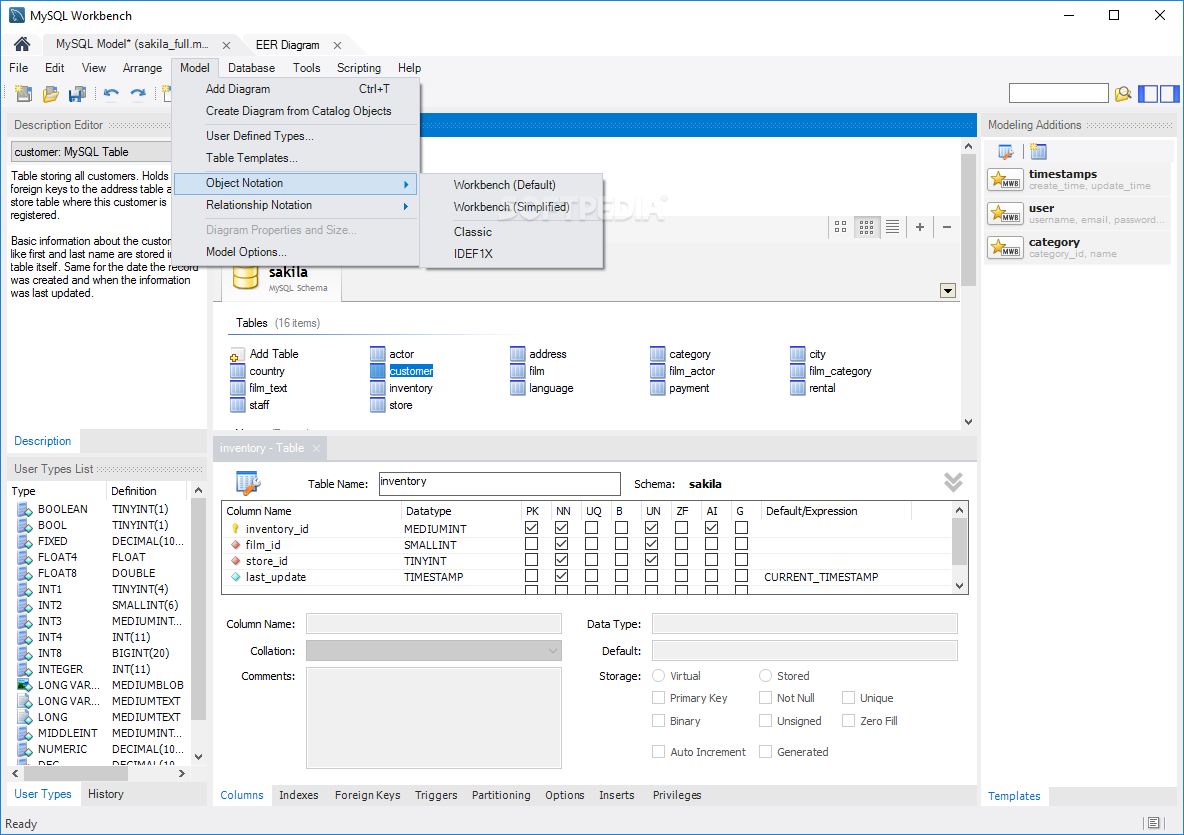Image resolution: width=1184 pixels, height=835 pixels.
Task: Enable the Auto Increment checkbox
Action: pos(658,752)
